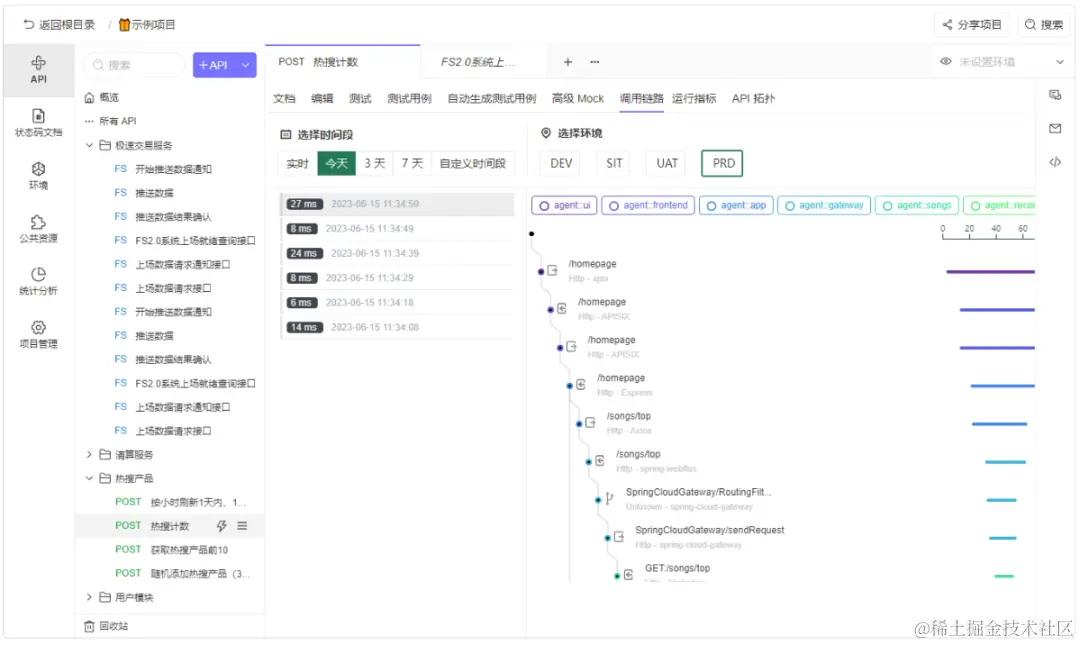Switch to the 文档 tab

point(284,99)
